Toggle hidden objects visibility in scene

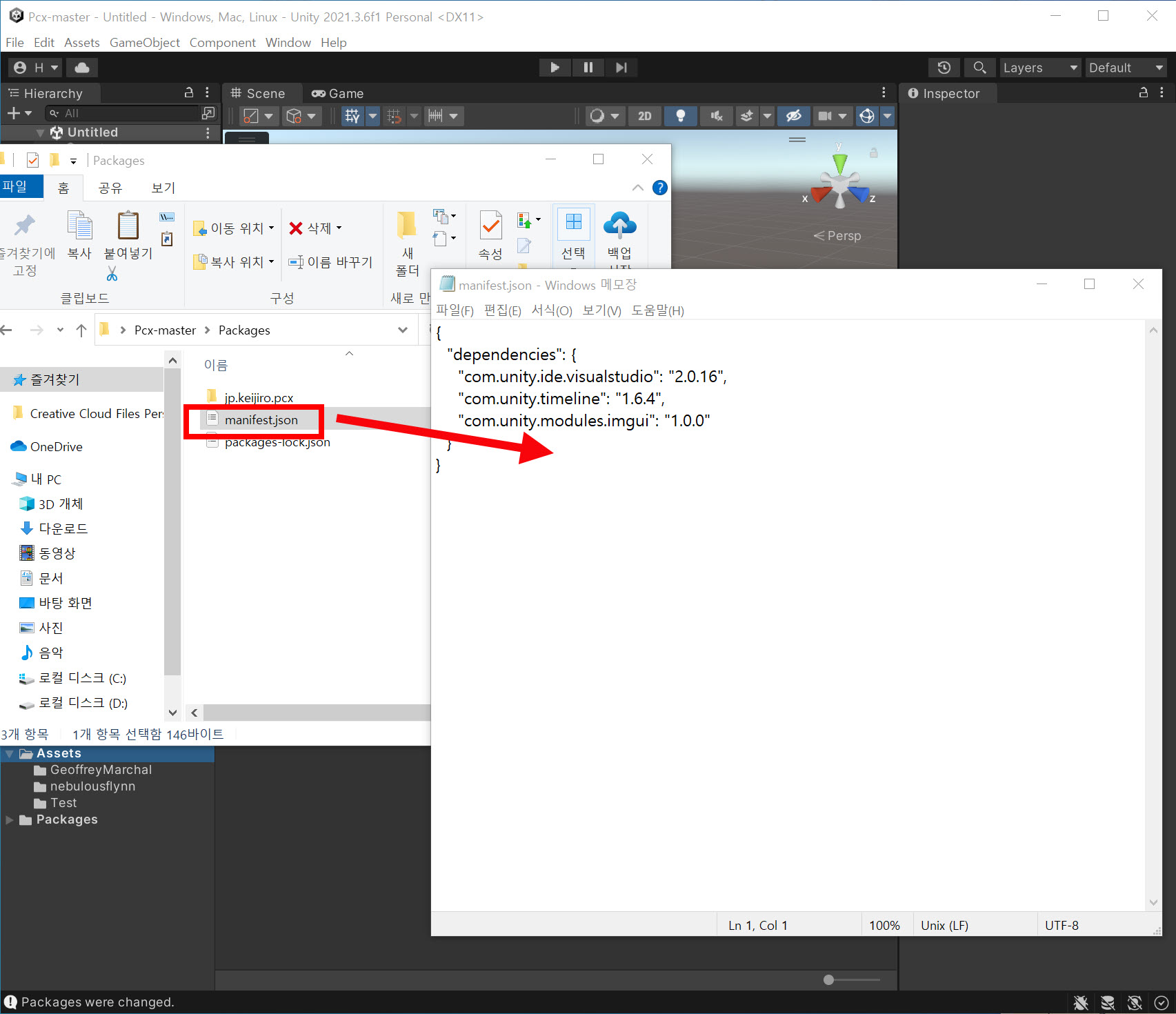[x=793, y=116]
